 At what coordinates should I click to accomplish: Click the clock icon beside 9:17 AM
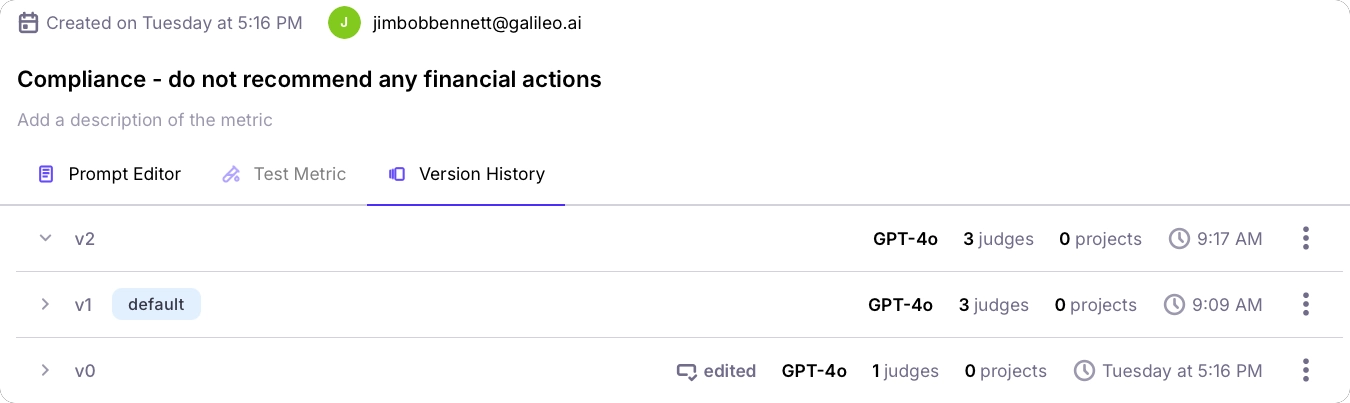click(x=1180, y=239)
